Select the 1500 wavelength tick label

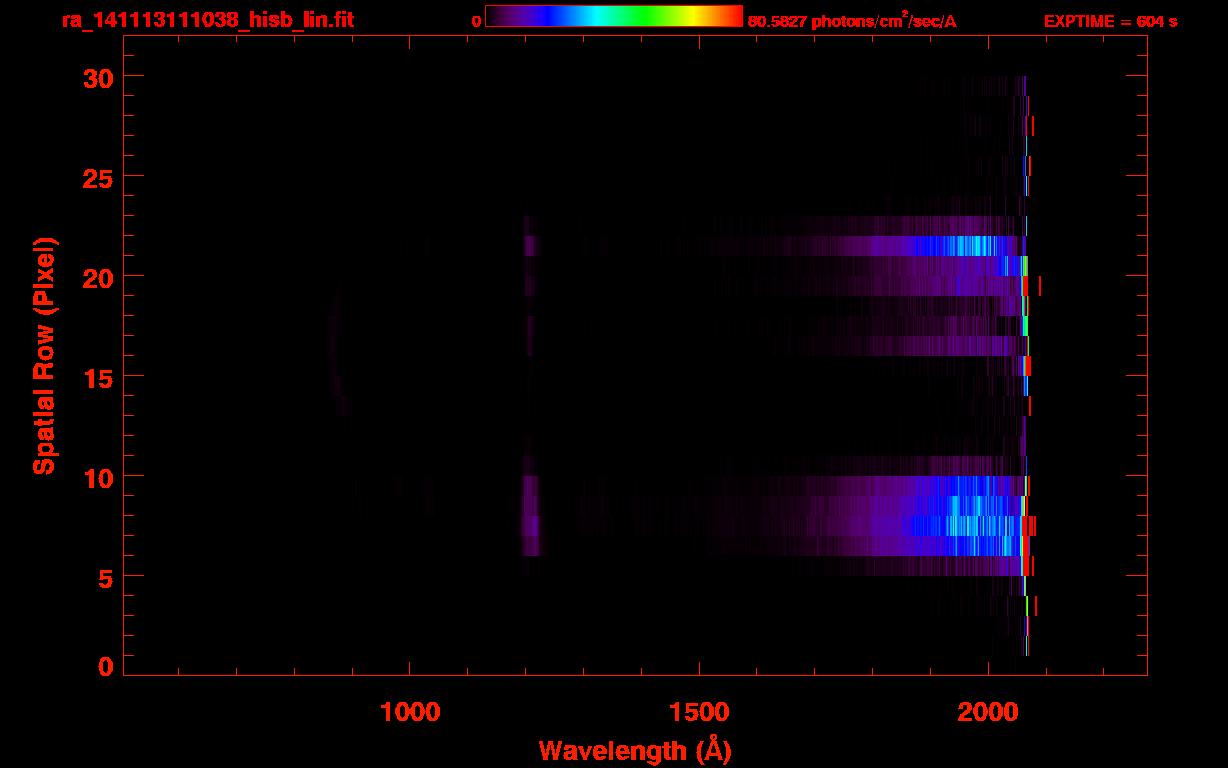(x=699, y=712)
